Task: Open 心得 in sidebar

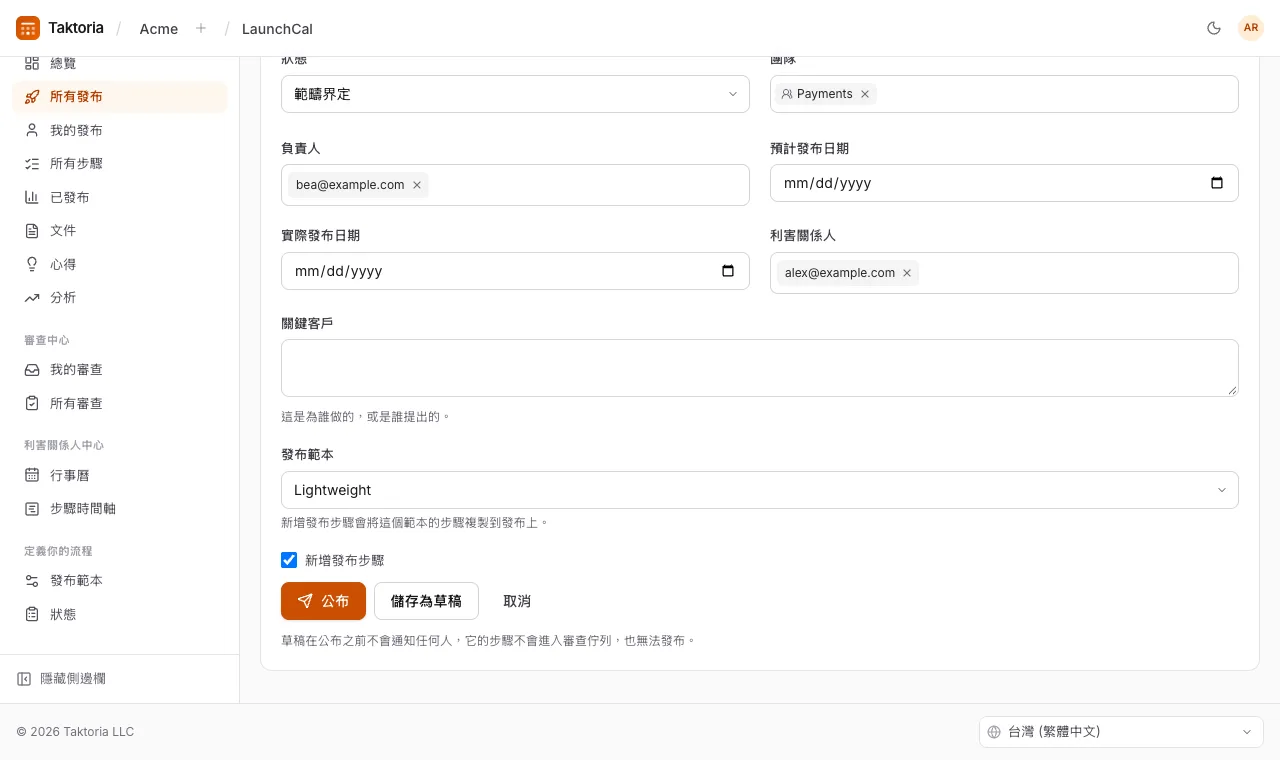Action: tap(120, 264)
